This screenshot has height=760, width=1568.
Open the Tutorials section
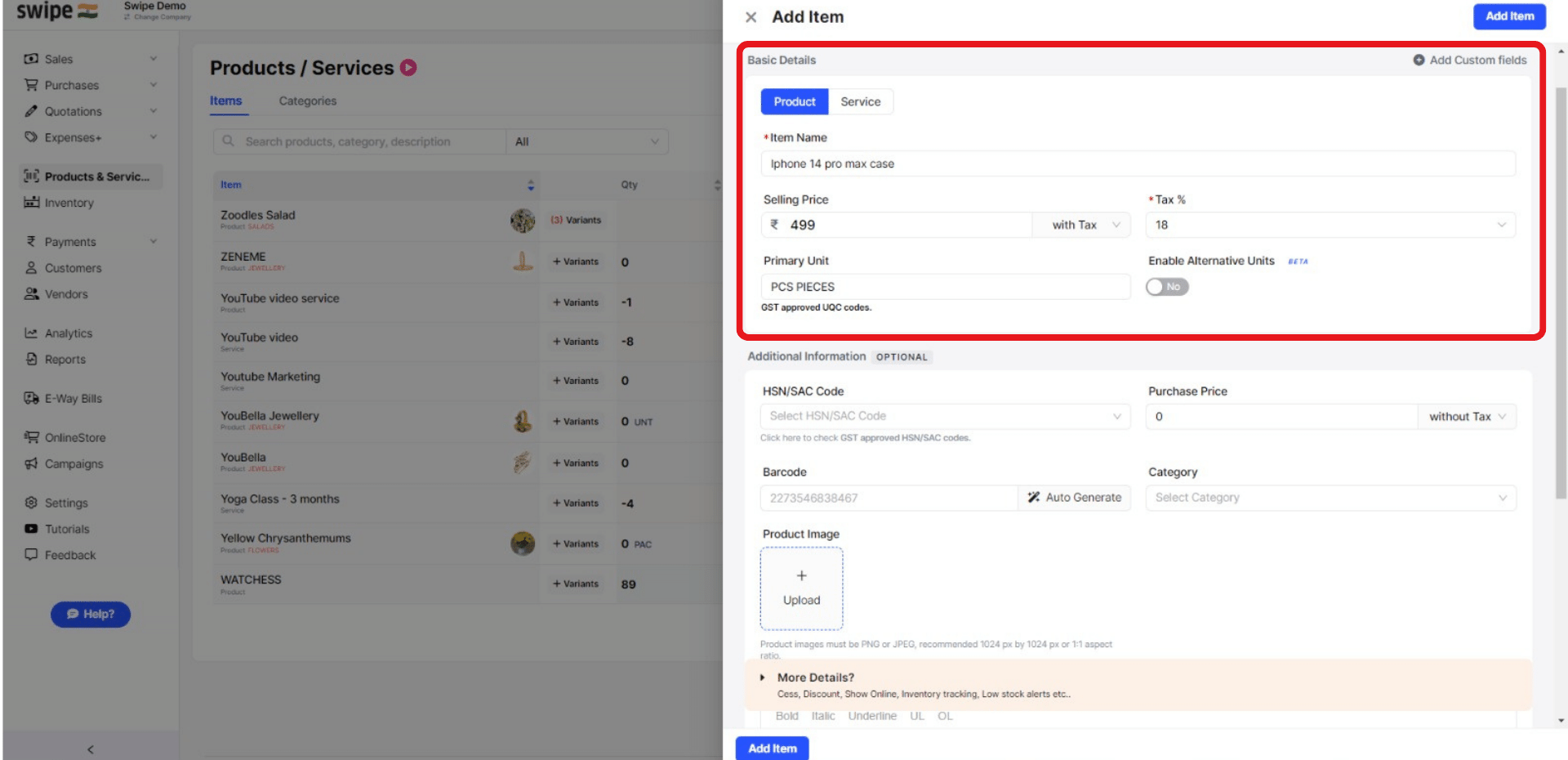pyautogui.click(x=67, y=529)
